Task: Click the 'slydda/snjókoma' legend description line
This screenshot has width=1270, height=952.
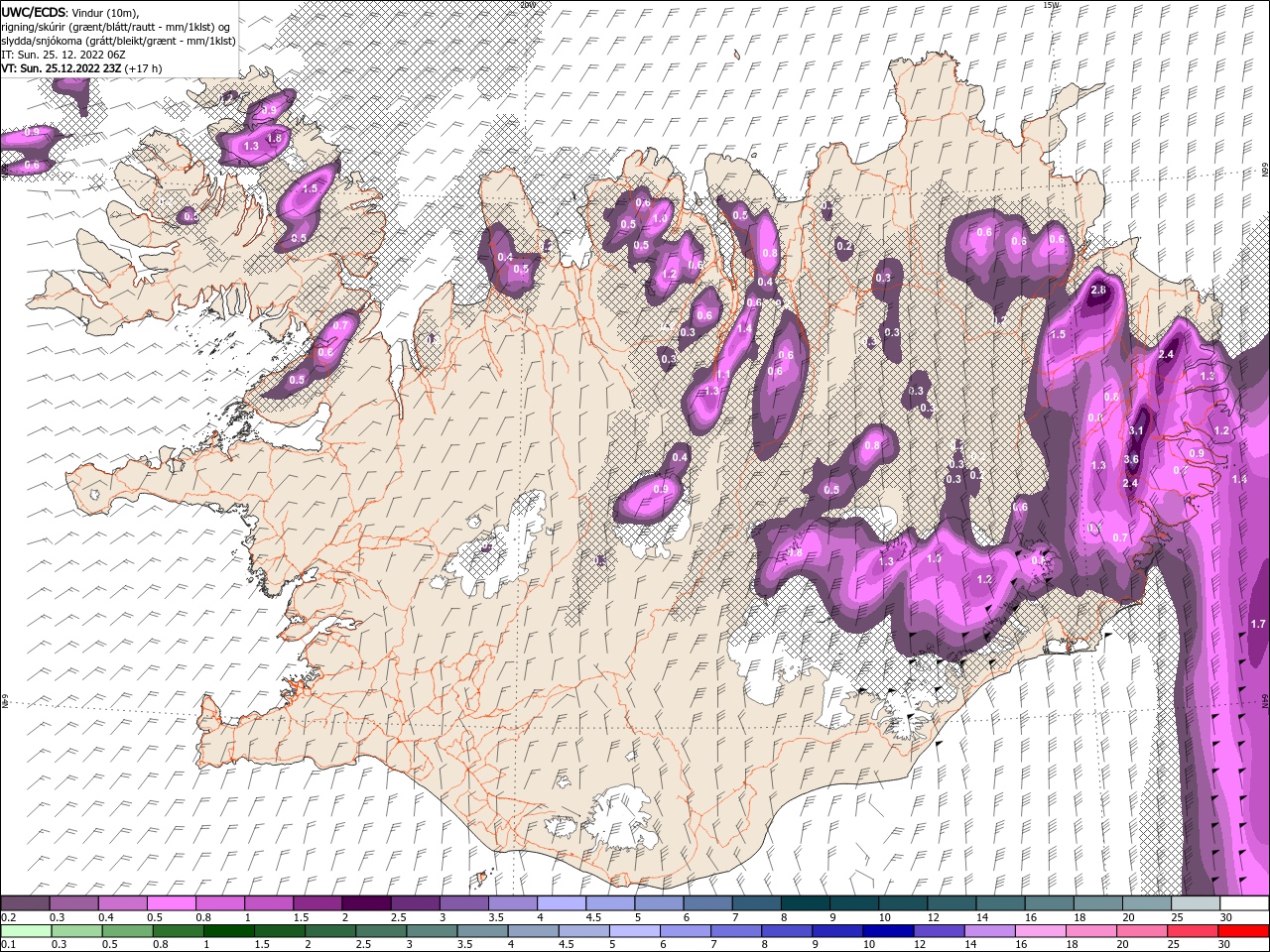Action: pos(118,41)
